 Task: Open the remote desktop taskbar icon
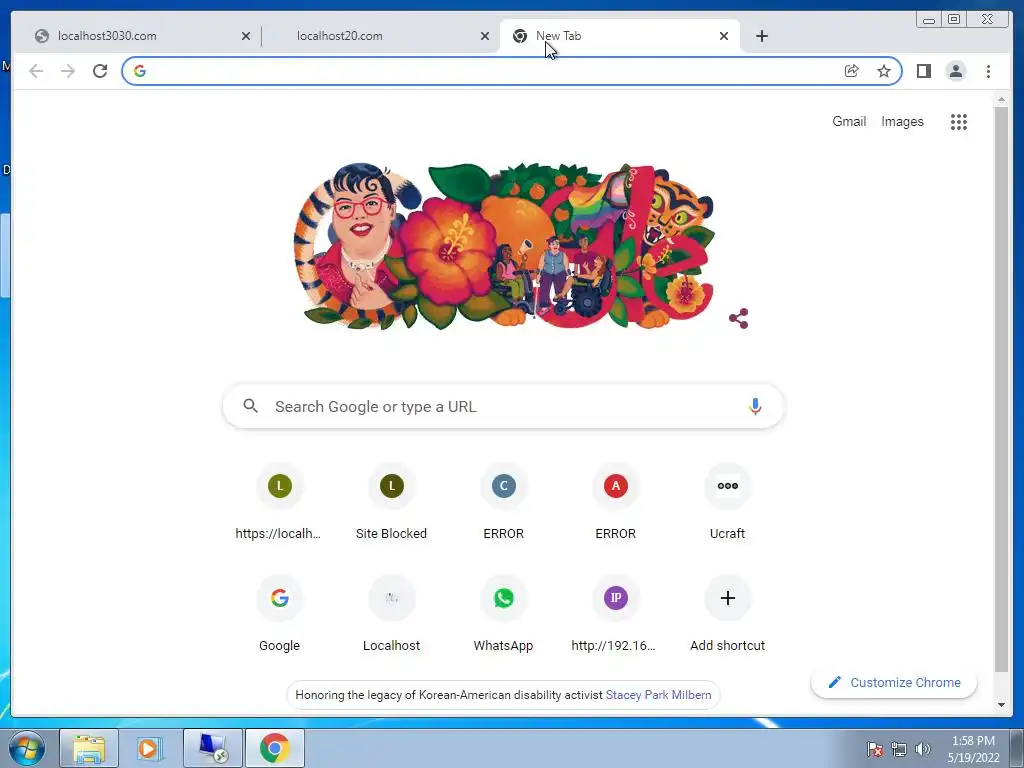point(213,748)
